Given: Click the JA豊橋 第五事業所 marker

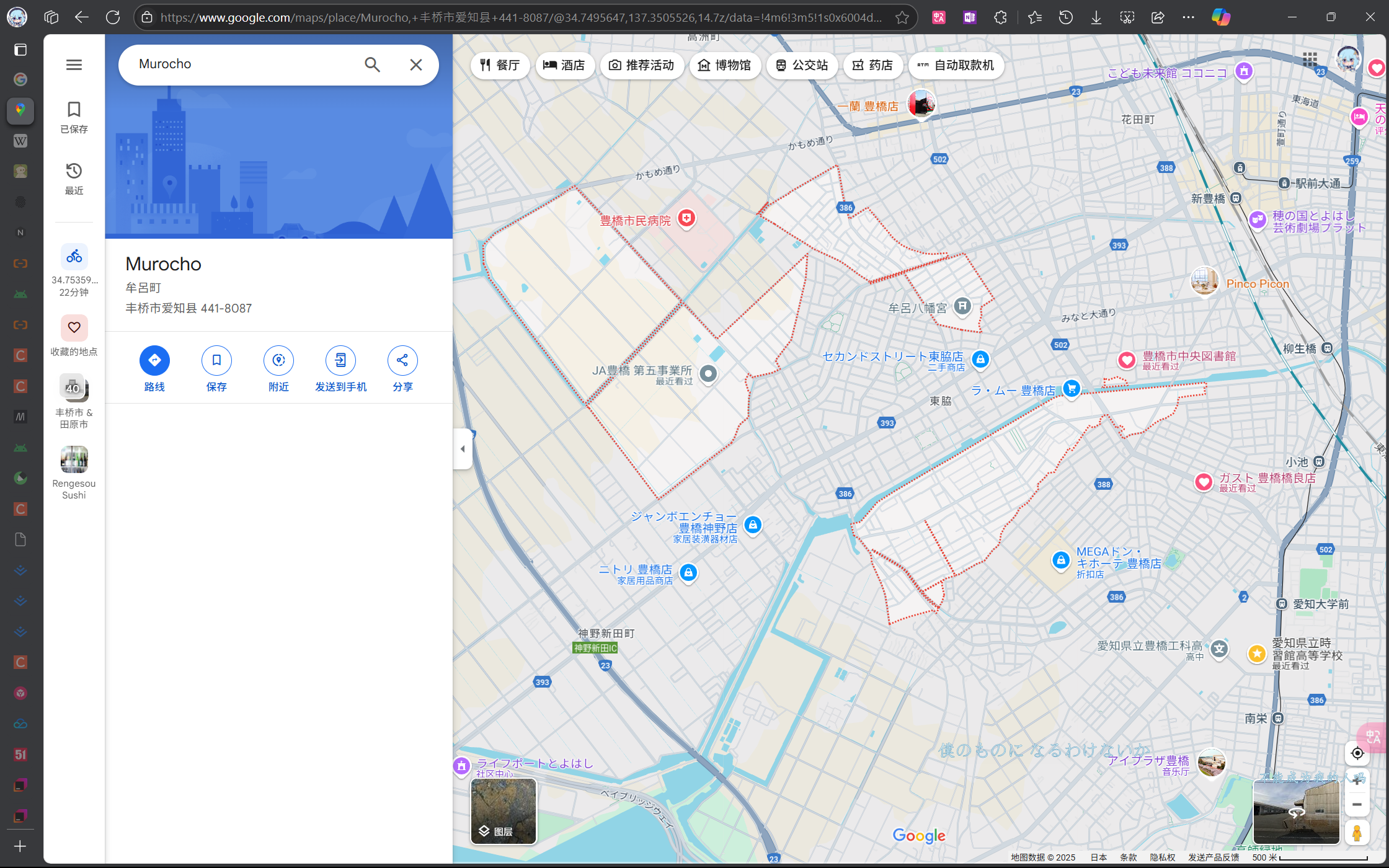Looking at the screenshot, I should coord(708,374).
